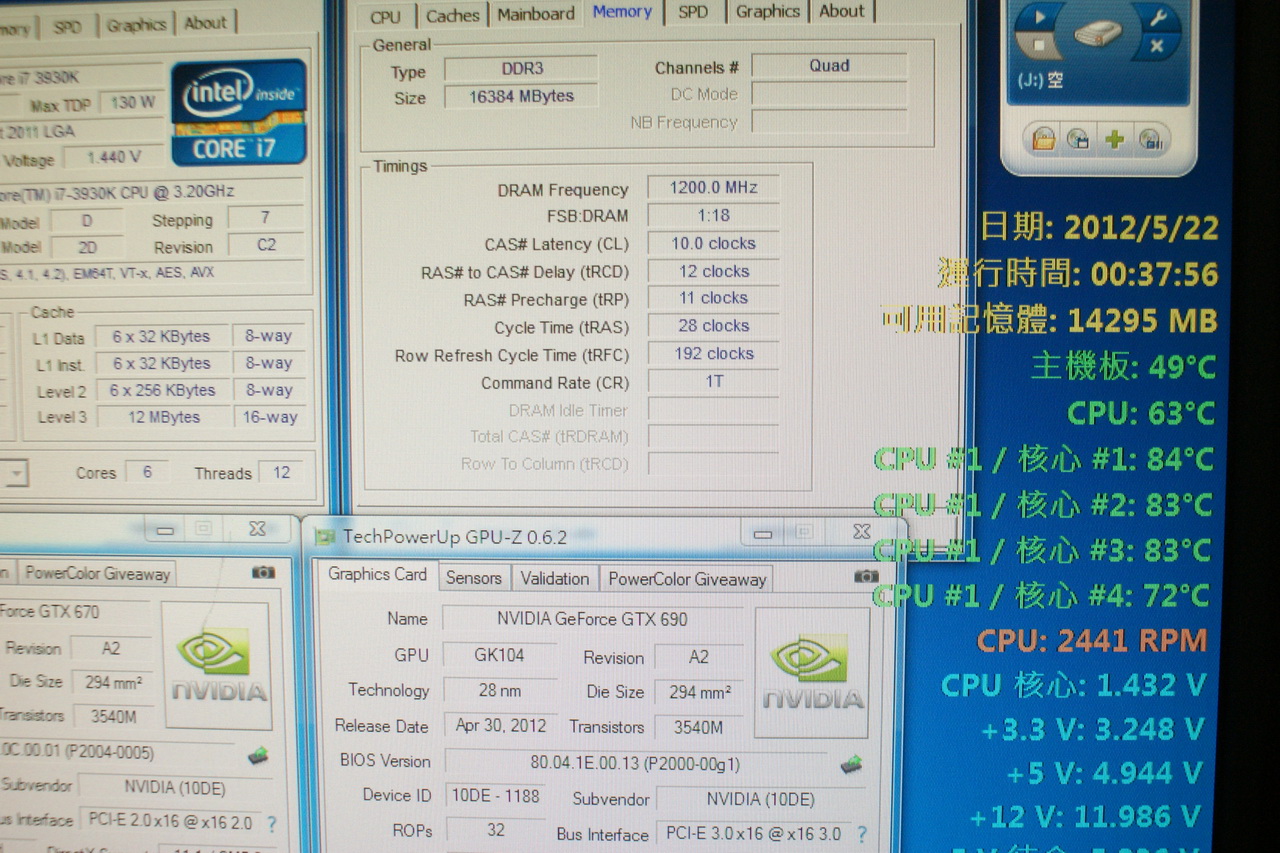Click the 14295 MB available memory reading
Image resolution: width=1280 pixels, height=853 pixels.
(x=1142, y=320)
